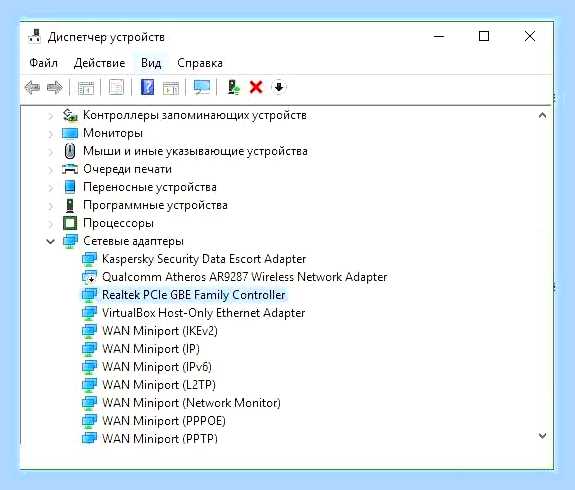Click the Мониторы monitor icon
The width and height of the screenshot is (575, 490).
click(x=70, y=133)
